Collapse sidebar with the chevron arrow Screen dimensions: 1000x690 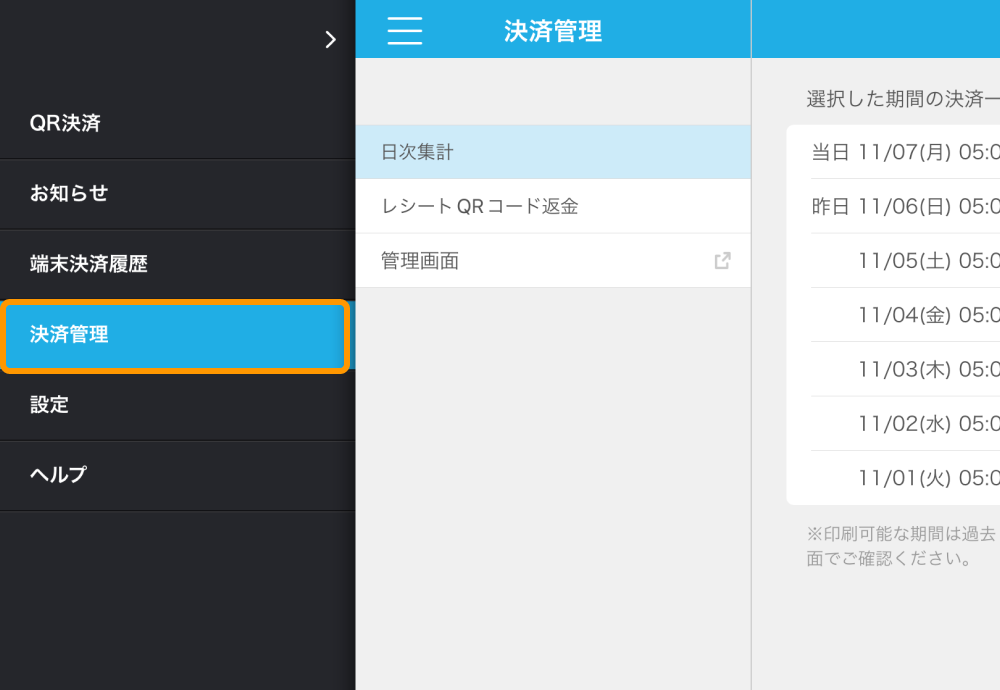click(330, 40)
